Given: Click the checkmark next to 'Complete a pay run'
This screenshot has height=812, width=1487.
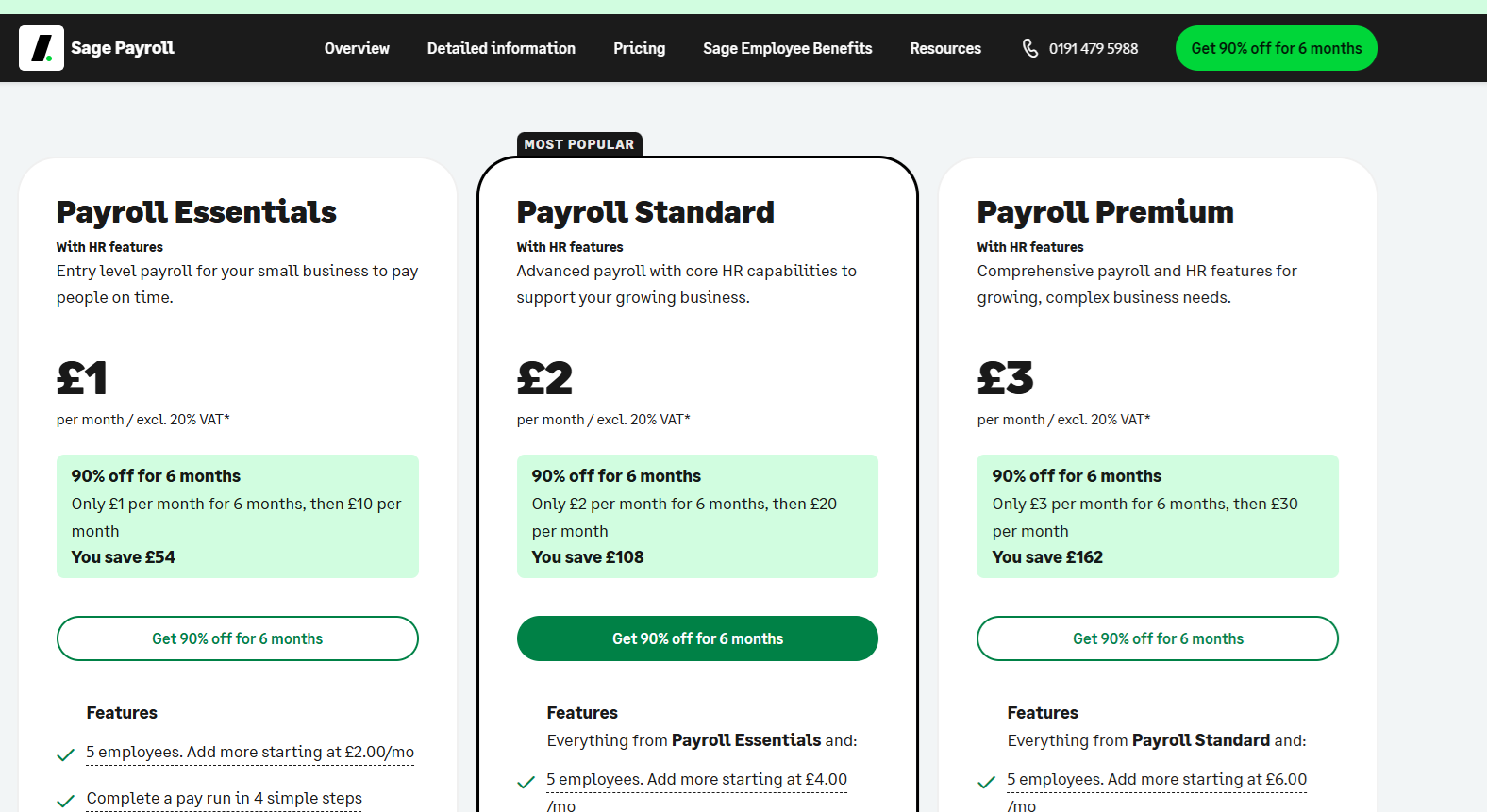Looking at the screenshot, I should [x=65, y=801].
